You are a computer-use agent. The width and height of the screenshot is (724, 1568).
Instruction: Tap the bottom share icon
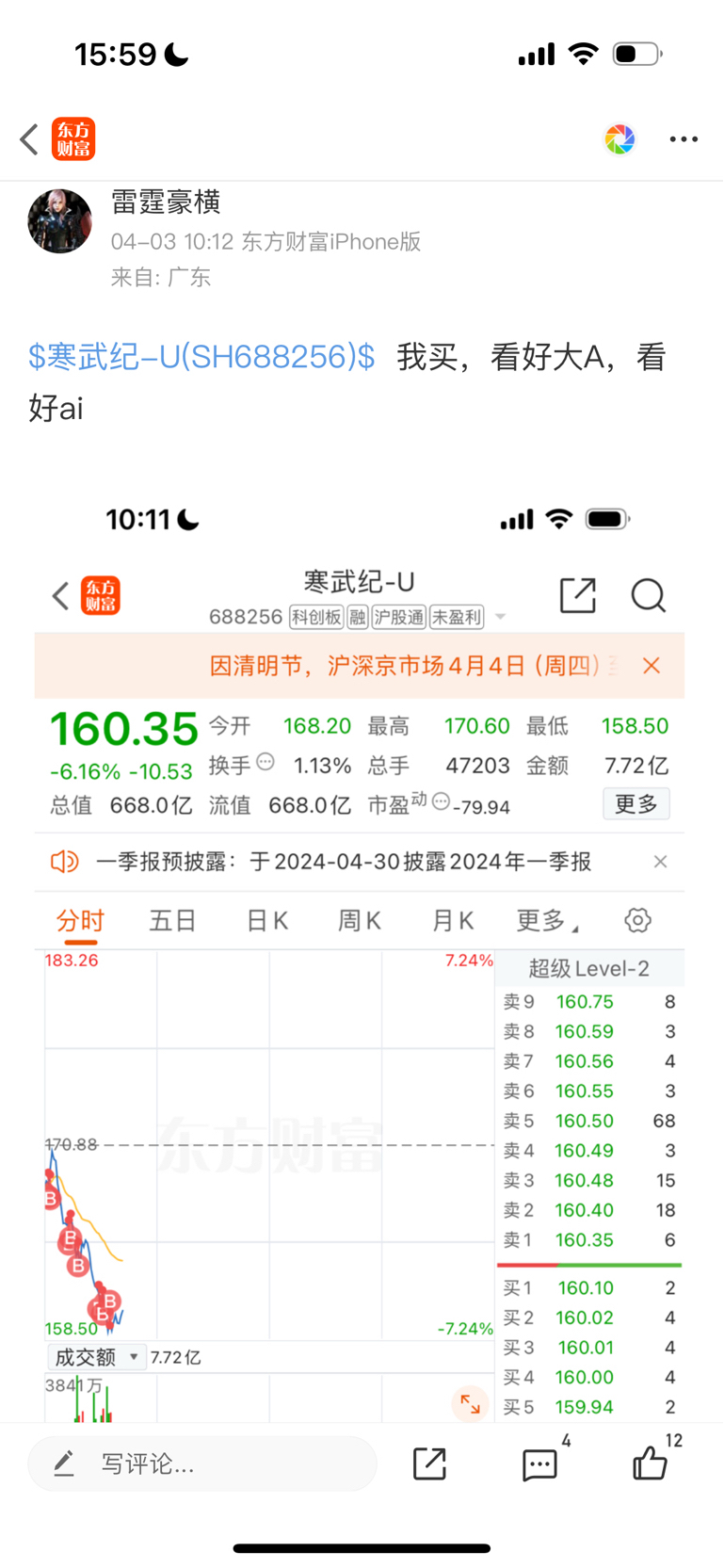click(x=430, y=1463)
